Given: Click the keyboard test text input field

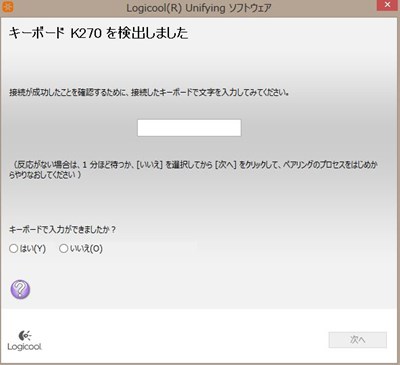Looking at the screenshot, I should 189,128.
